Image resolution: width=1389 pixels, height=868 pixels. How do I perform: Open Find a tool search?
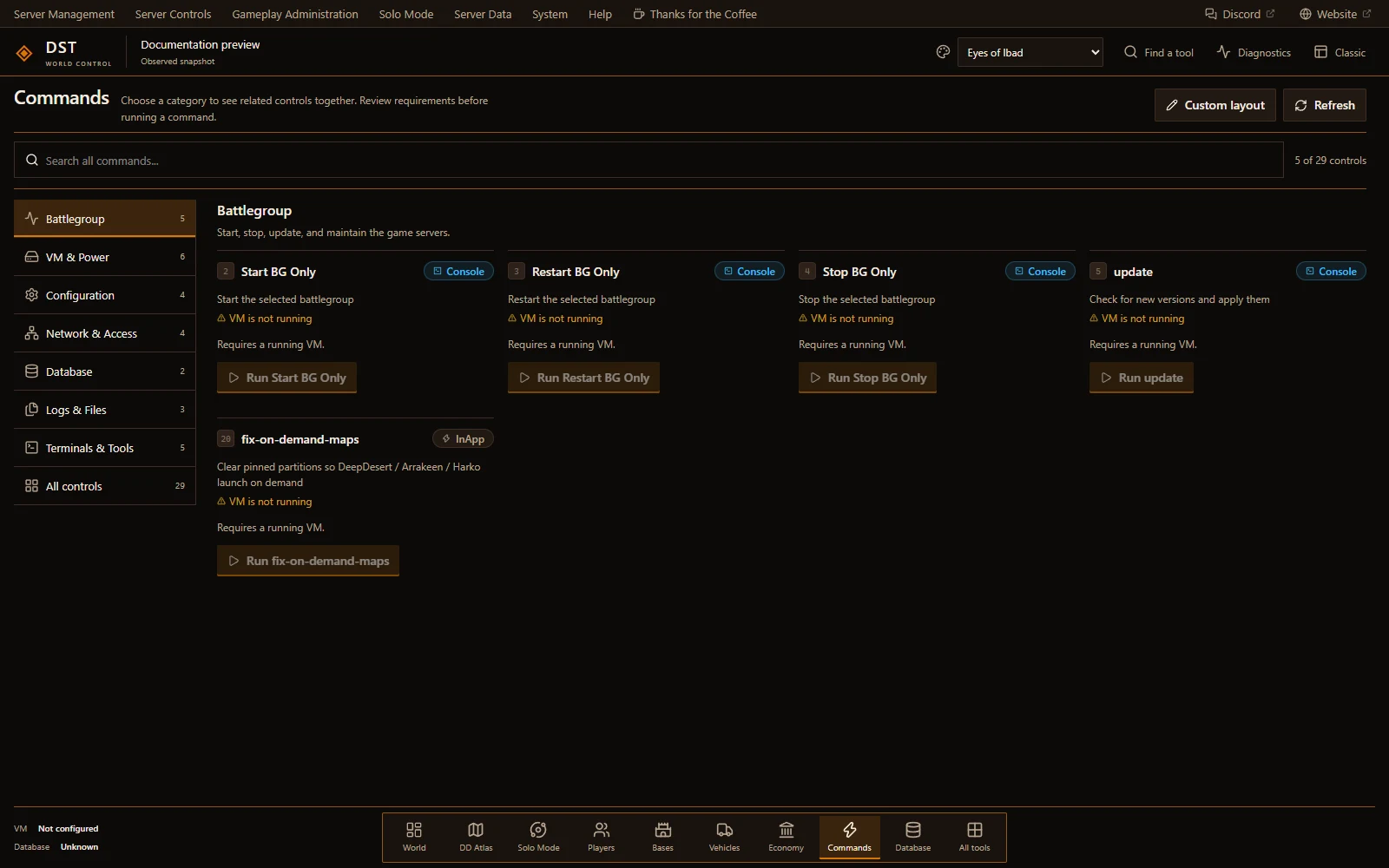coord(1159,52)
